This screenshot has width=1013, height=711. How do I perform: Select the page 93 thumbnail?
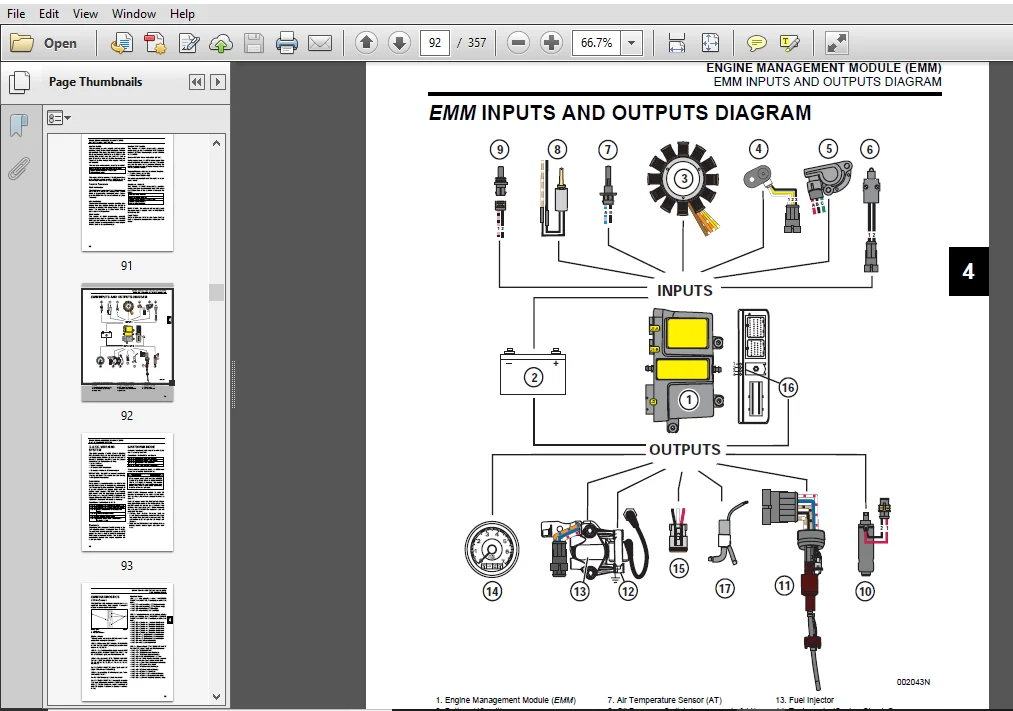tap(127, 492)
